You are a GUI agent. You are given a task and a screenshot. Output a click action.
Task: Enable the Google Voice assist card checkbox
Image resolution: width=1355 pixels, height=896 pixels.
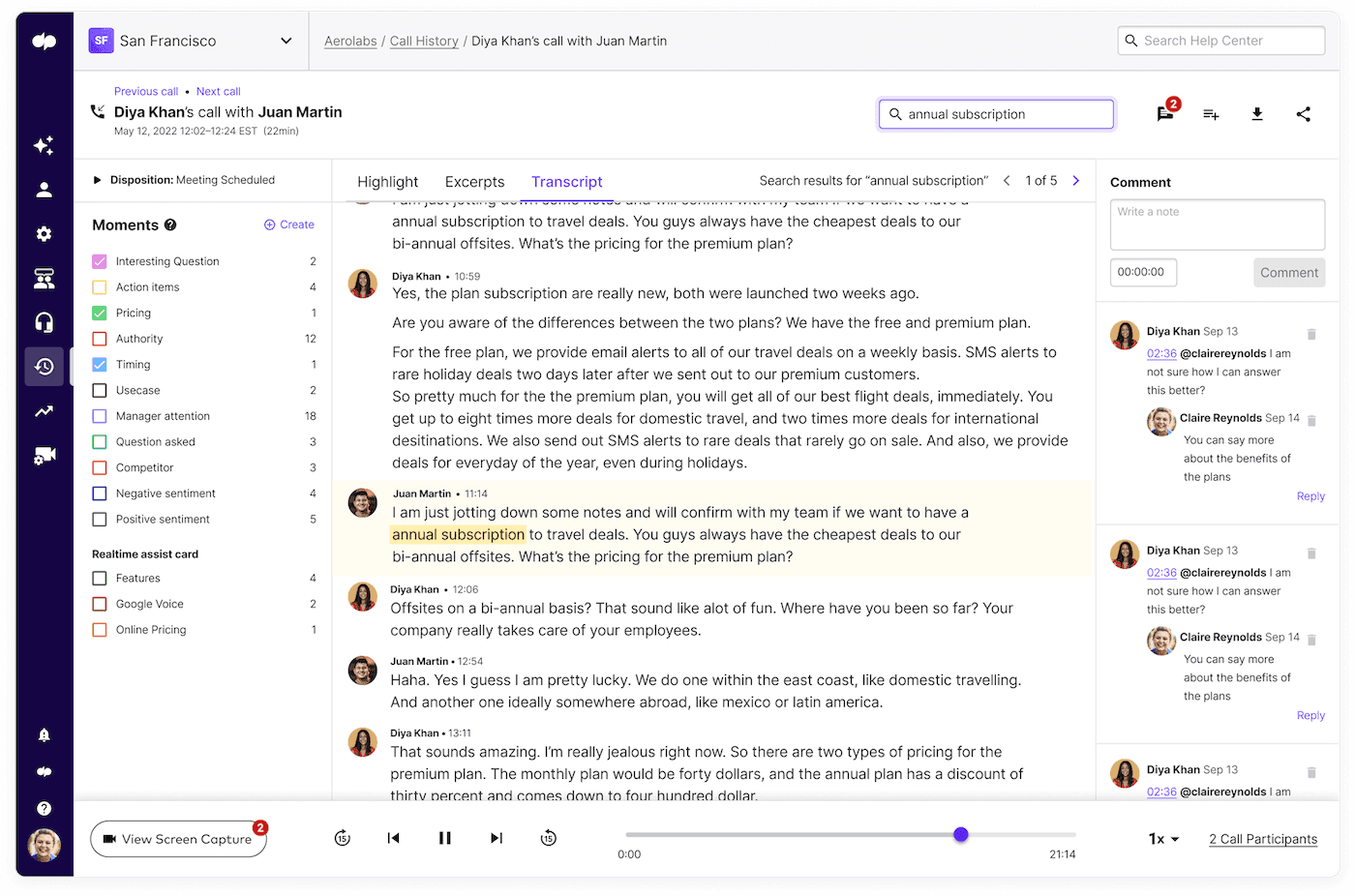(x=99, y=603)
